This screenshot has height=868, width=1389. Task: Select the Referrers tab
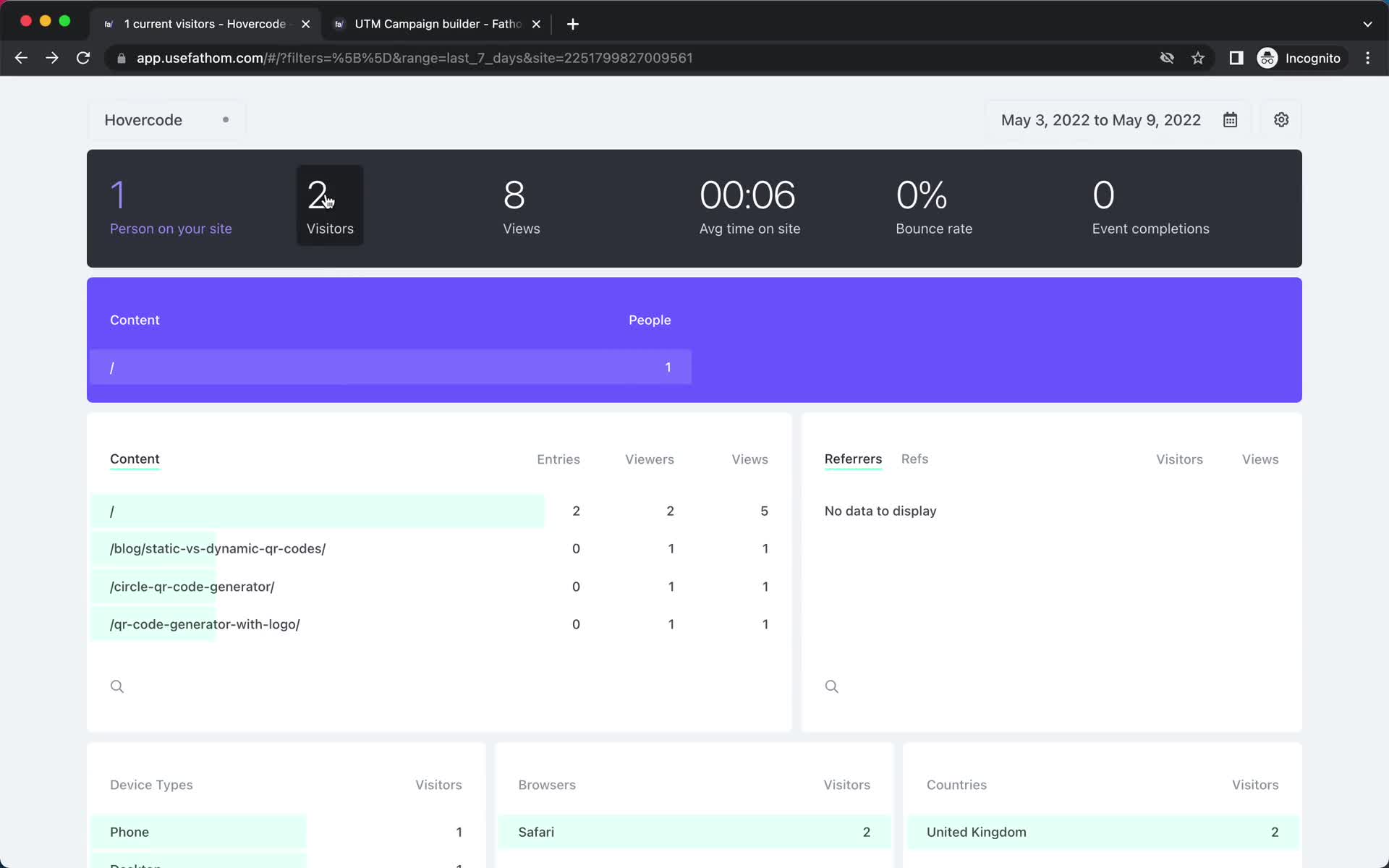point(853,458)
